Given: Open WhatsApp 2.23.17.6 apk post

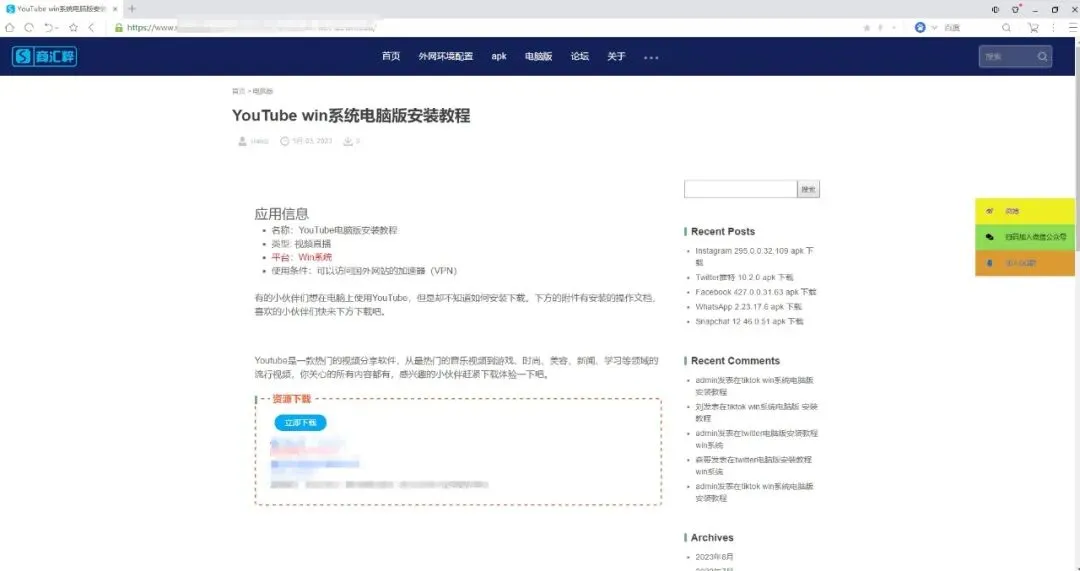Looking at the screenshot, I should point(749,307).
